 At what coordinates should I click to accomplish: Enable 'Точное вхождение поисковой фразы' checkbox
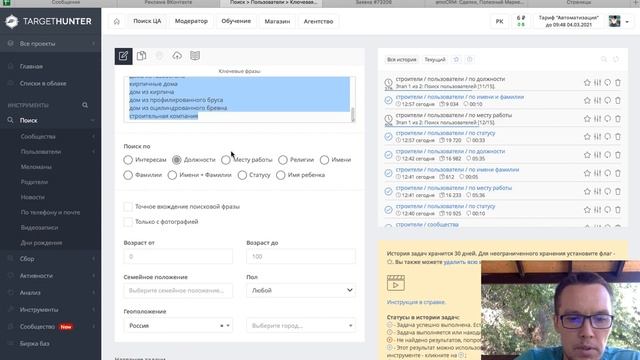(x=128, y=207)
